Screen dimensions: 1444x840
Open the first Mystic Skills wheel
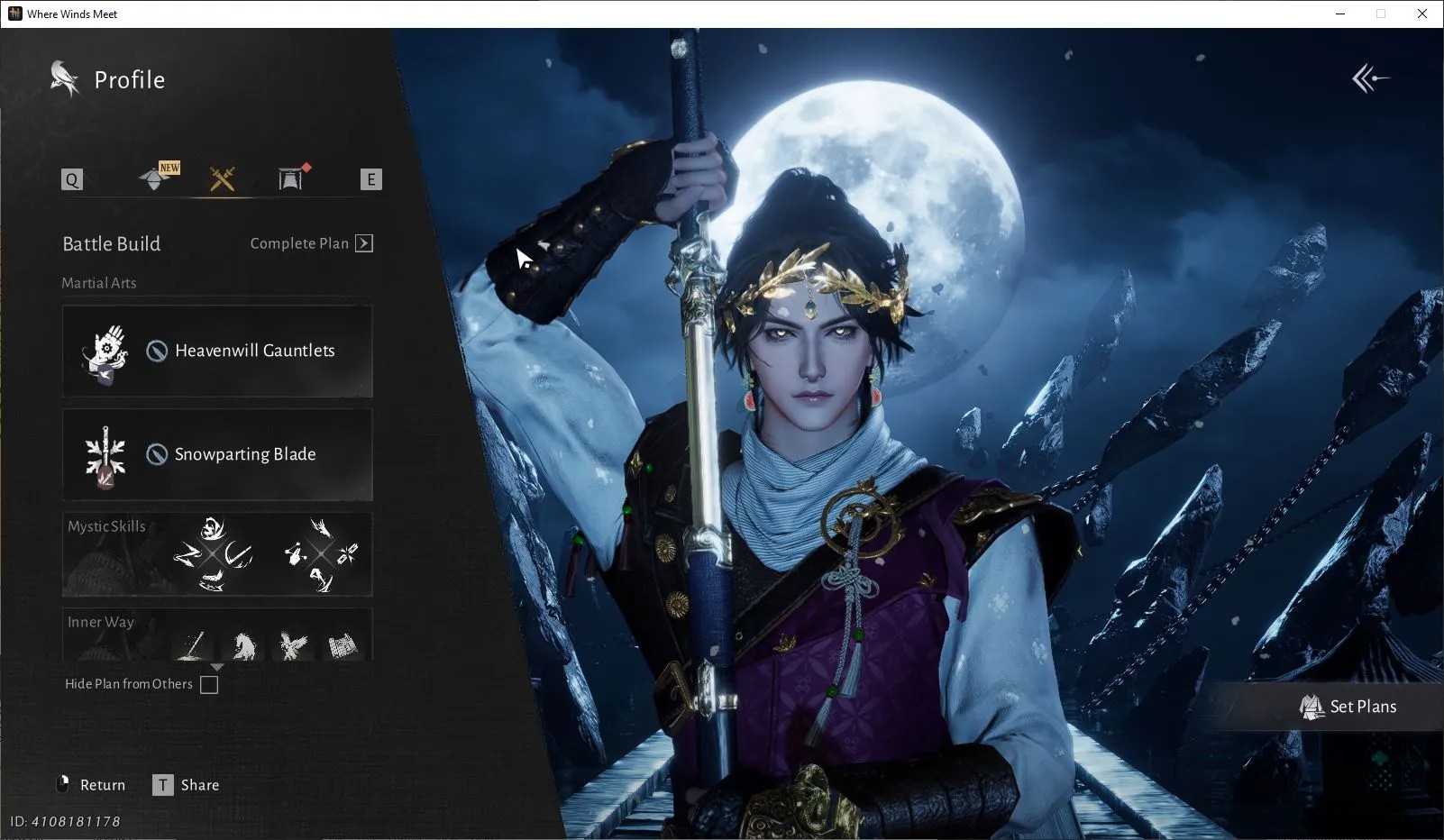(x=213, y=554)
